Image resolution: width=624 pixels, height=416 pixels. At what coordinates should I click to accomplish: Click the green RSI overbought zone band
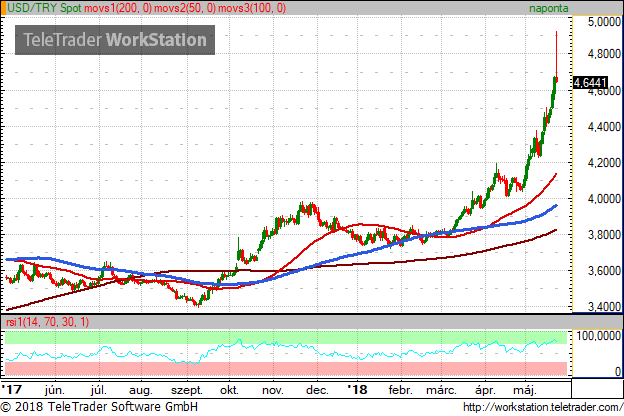(x=286, y=337)
